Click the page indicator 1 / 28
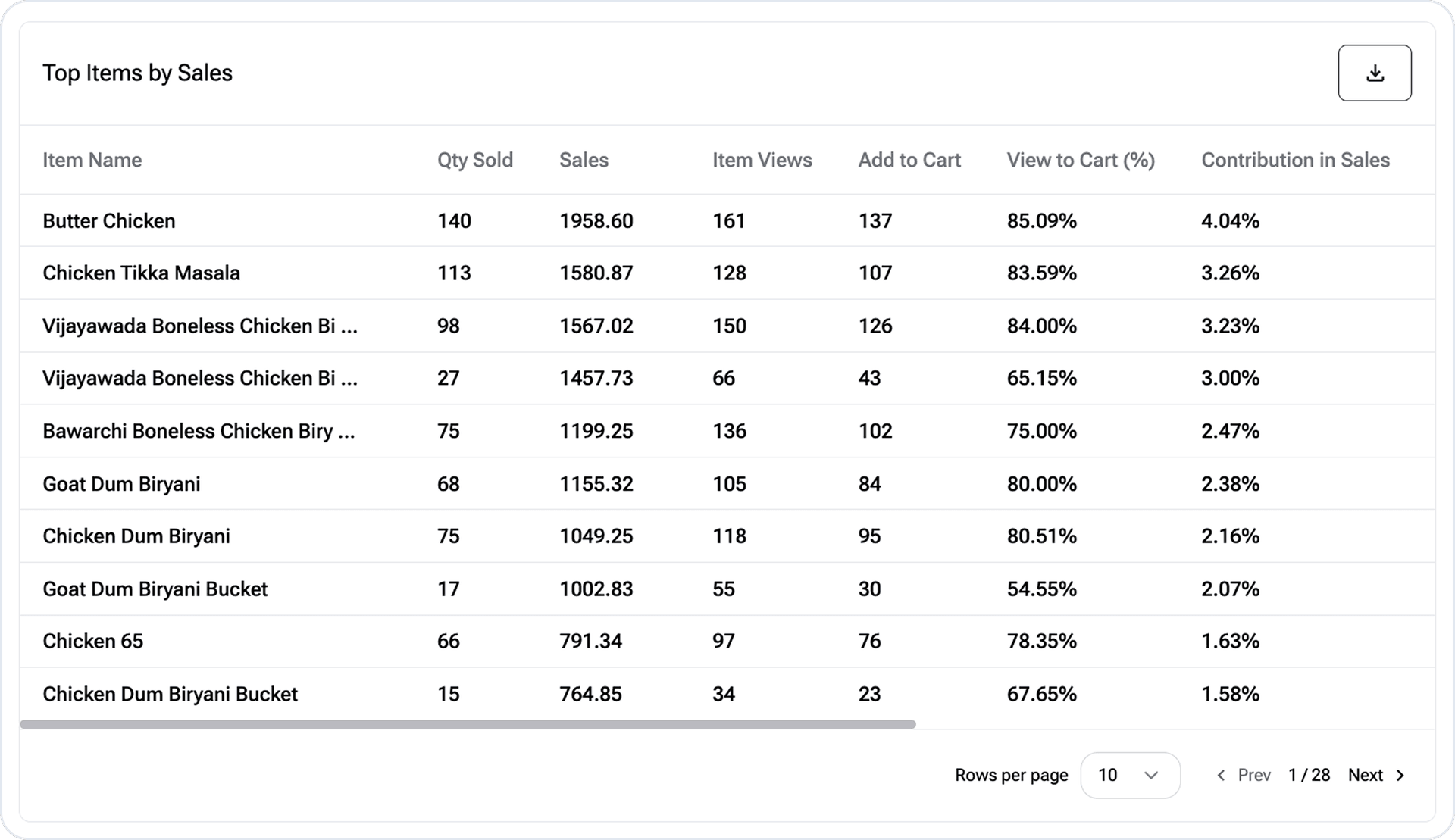This screenshot has width=1455, height=840. click(x=1309, y=775)
